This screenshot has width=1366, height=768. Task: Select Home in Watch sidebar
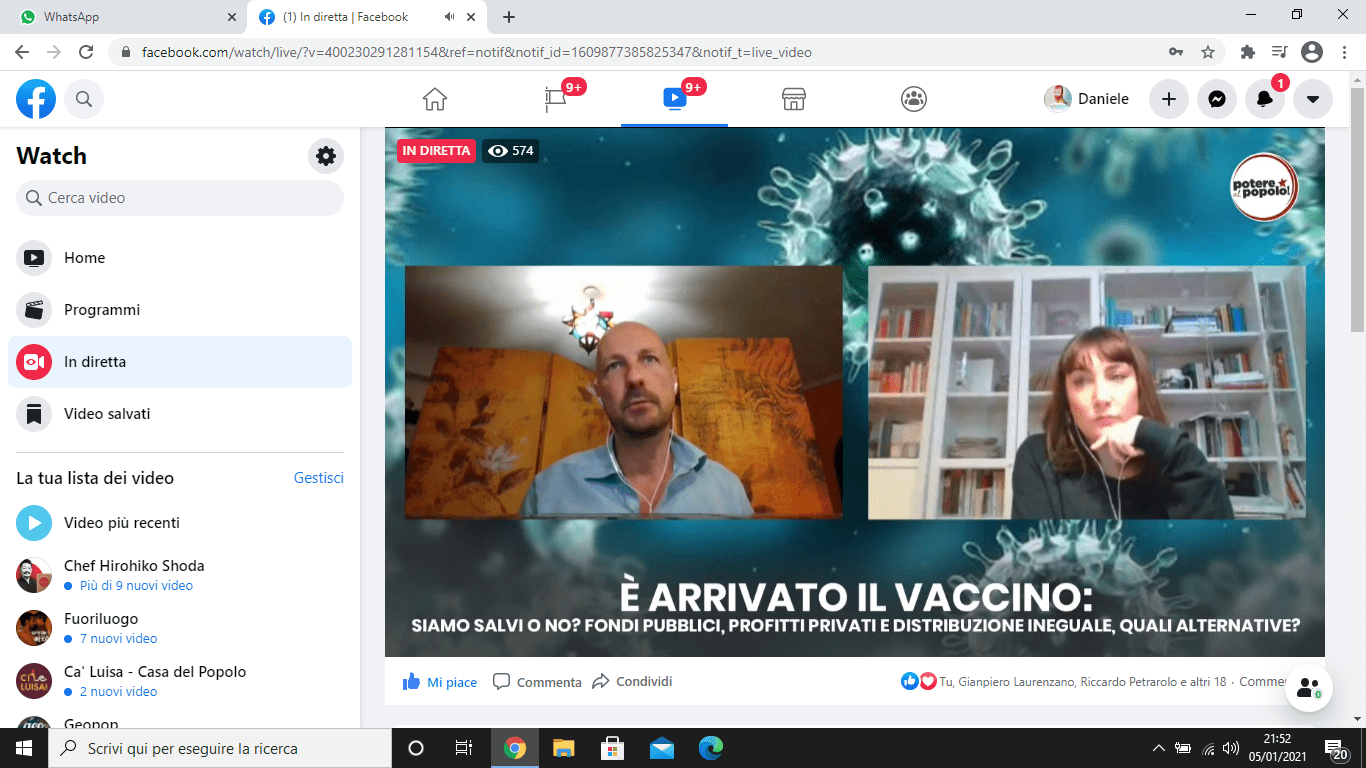point(180,258)
